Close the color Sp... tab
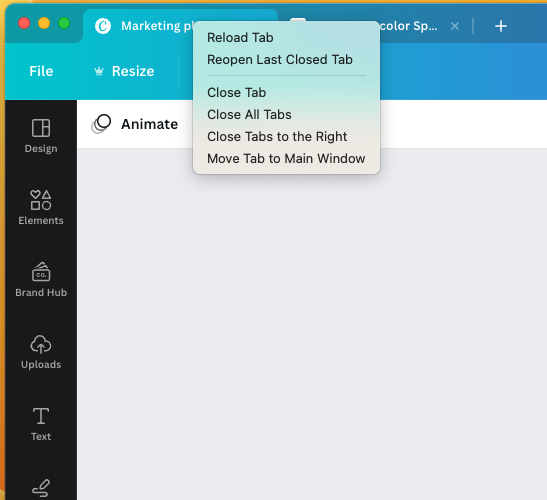Viewport: 547px width, 500px height. pyautogui.click(x=455, y=26)
